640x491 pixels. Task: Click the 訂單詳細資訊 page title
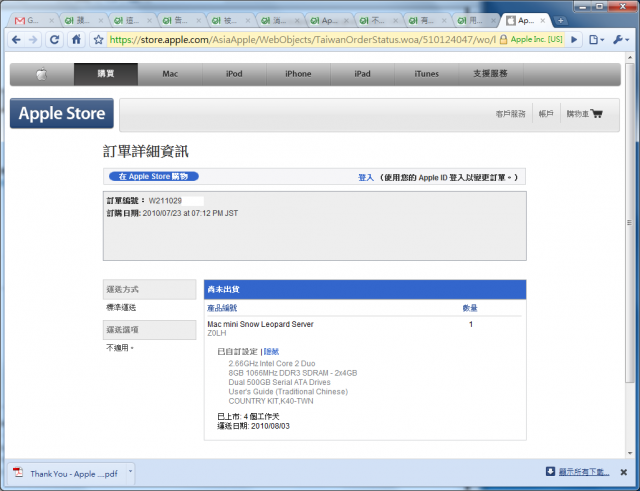(146, 151)
